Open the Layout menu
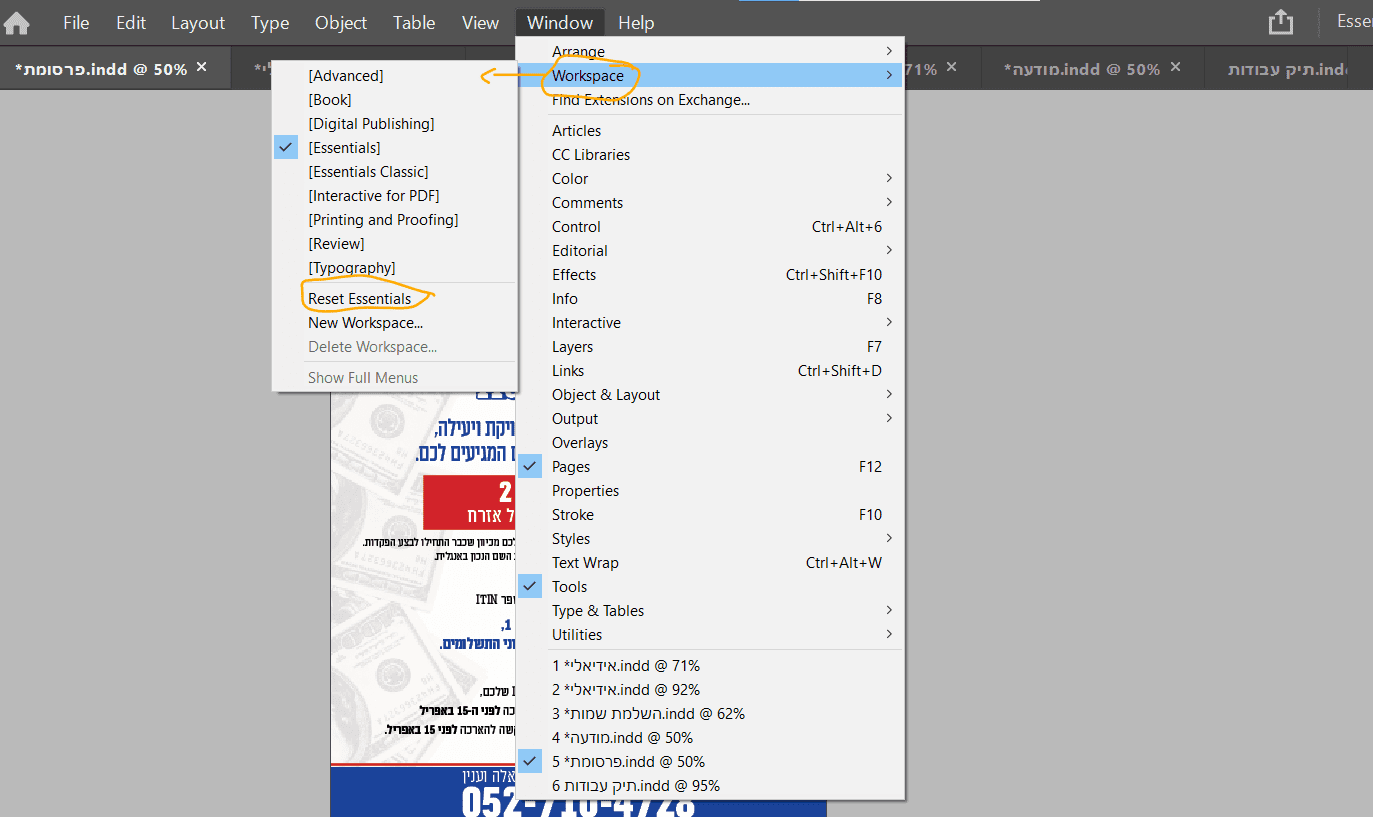 tap(198, 23)
